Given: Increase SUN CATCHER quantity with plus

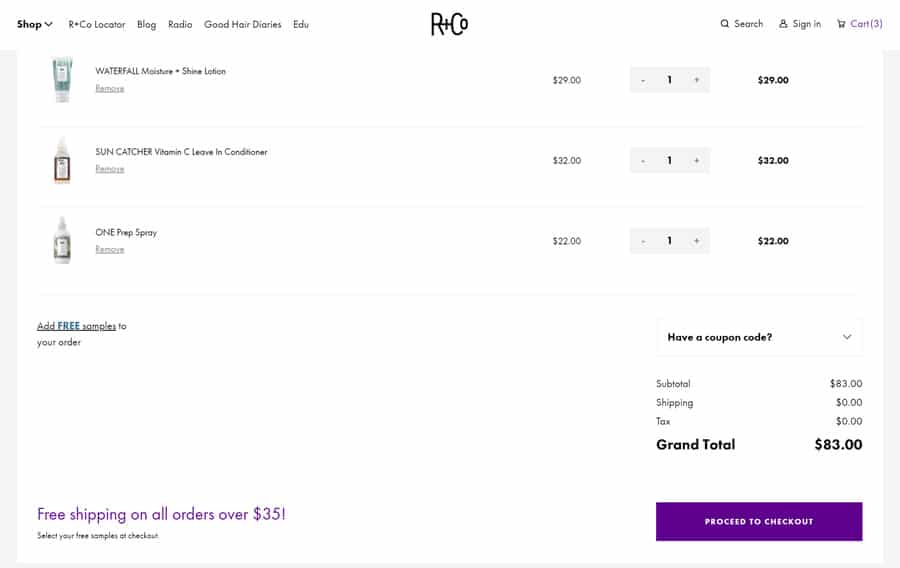Looking at the screenshot, I should click(696, 160).
